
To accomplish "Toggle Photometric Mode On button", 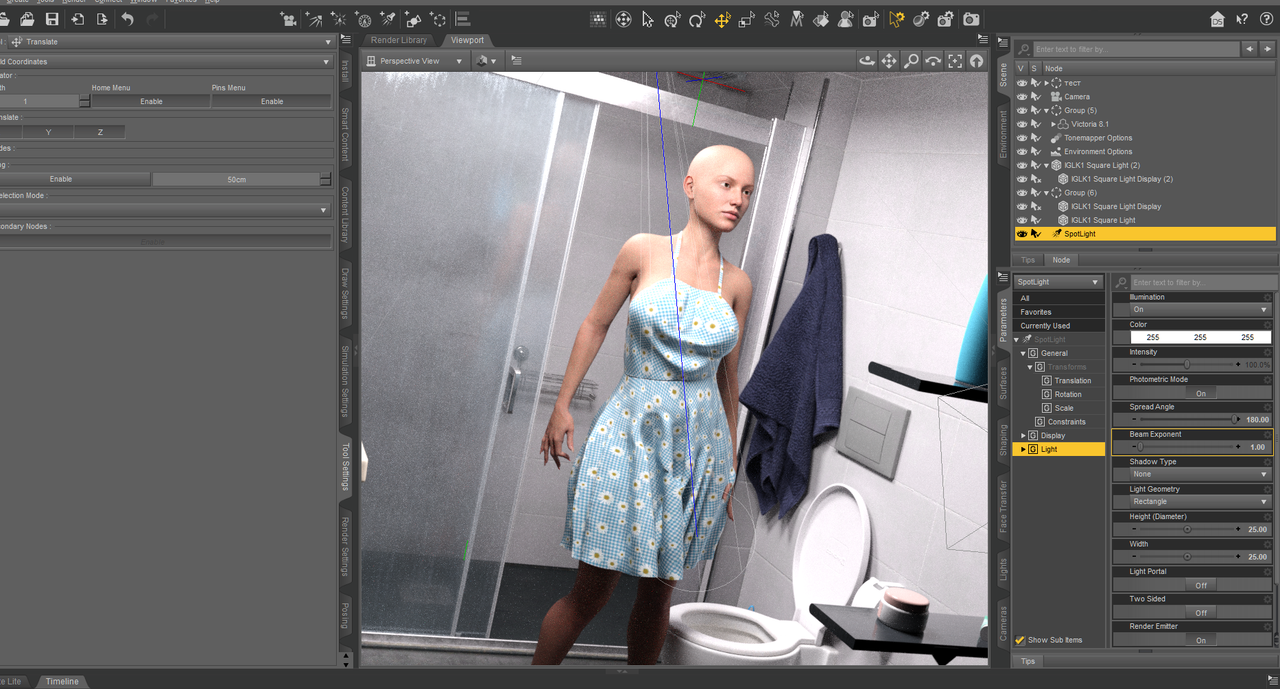I will [x=1201, y=393].
